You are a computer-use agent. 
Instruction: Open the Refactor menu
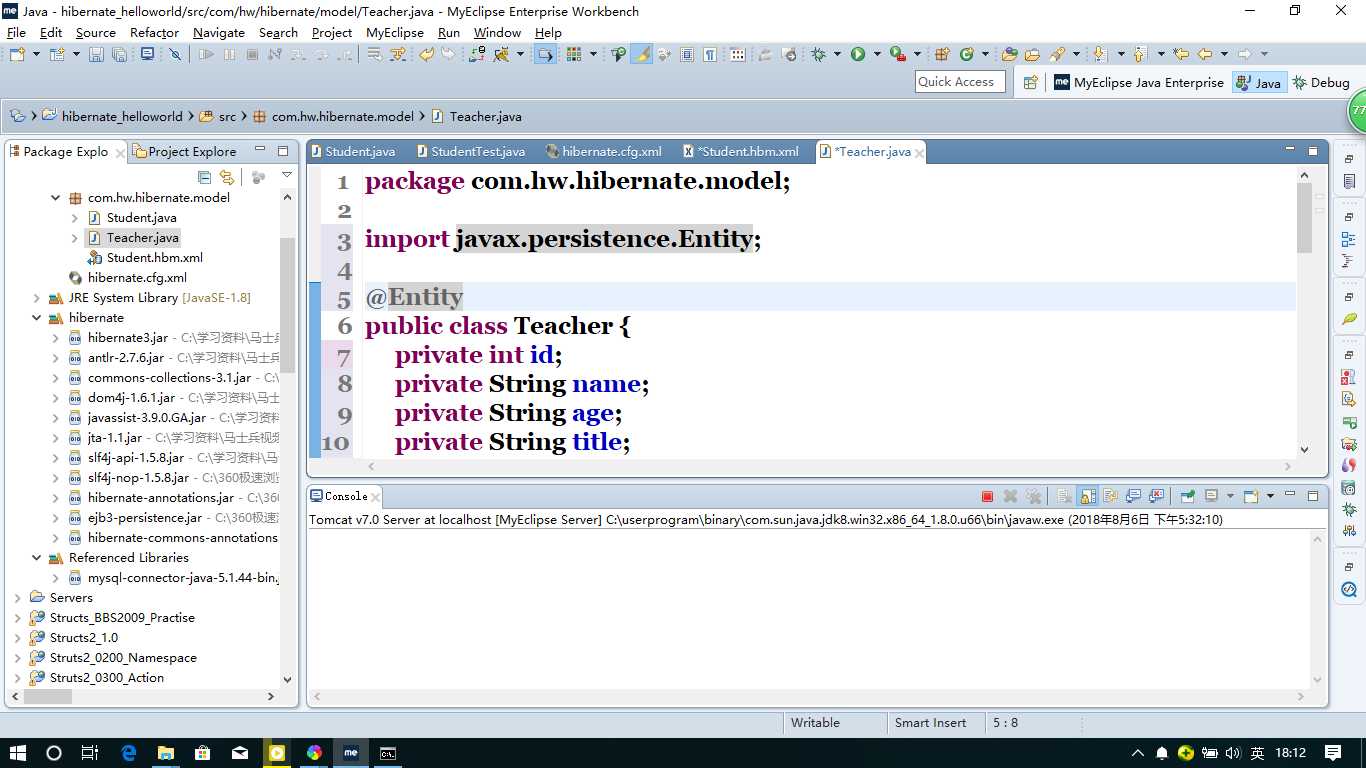[x=154, y=32]
